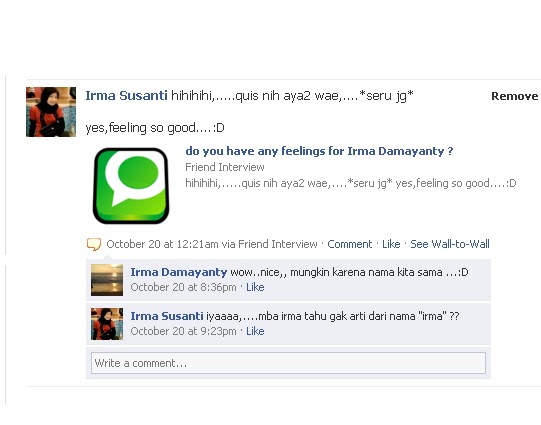Click the October 20 at 12:21am timestamp
541x425 pixels.
(162, 244)
